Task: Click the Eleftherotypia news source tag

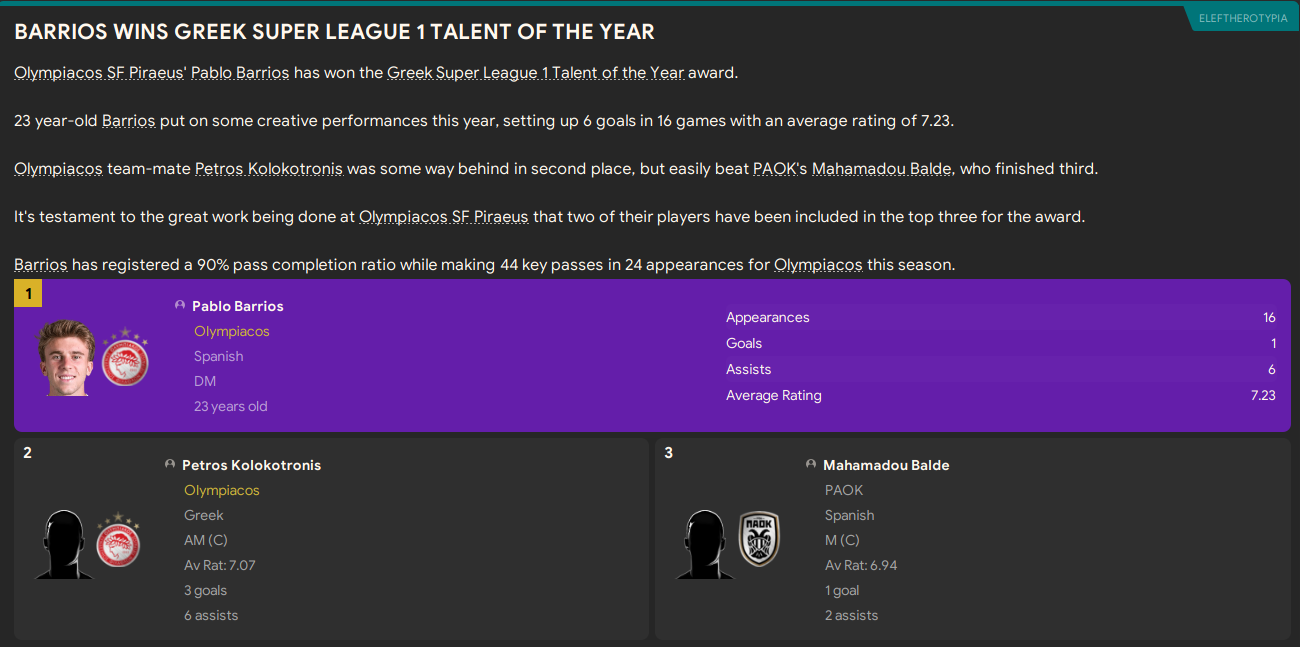Action: (x=1243, y=18)
